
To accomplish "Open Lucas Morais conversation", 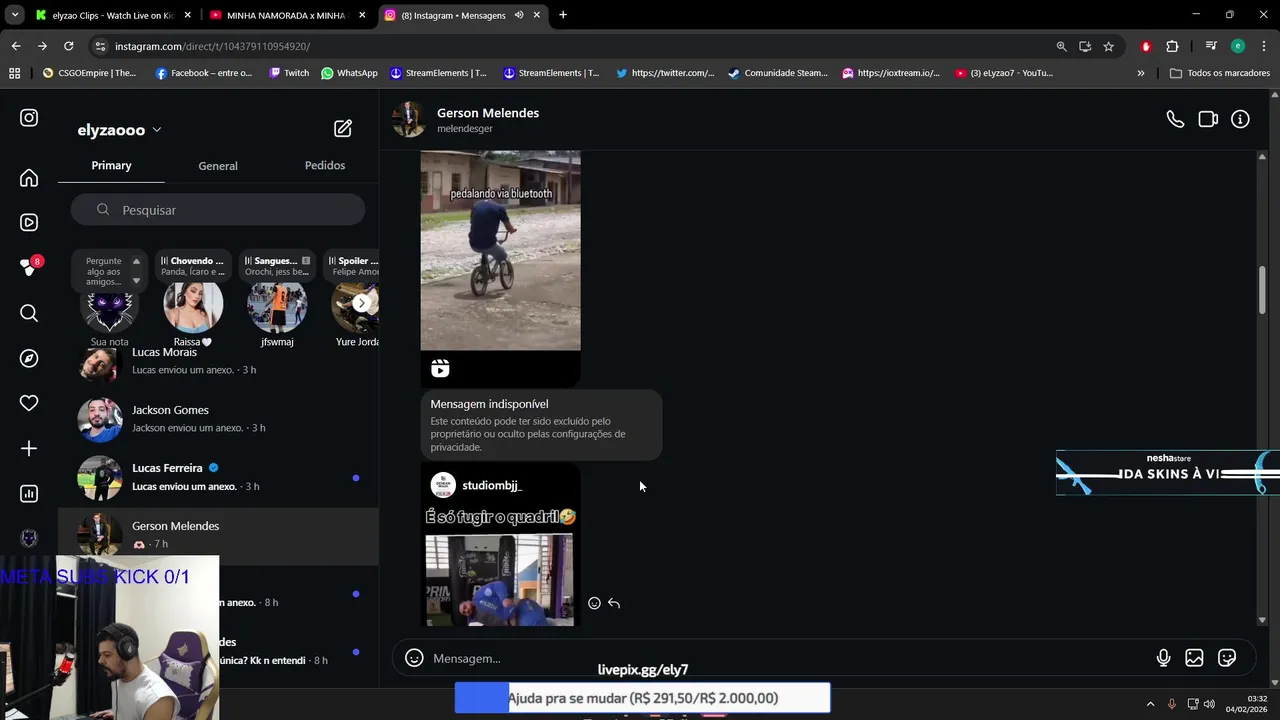I will point(218,362).
